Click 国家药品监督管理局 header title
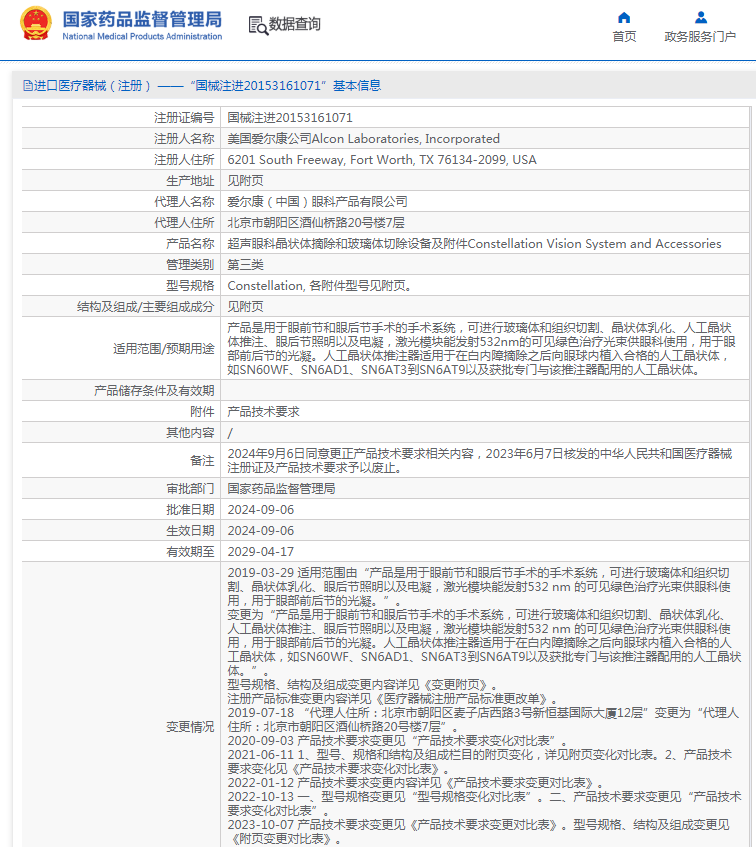This screenshot has height=847, width=756. pos(142,19)
